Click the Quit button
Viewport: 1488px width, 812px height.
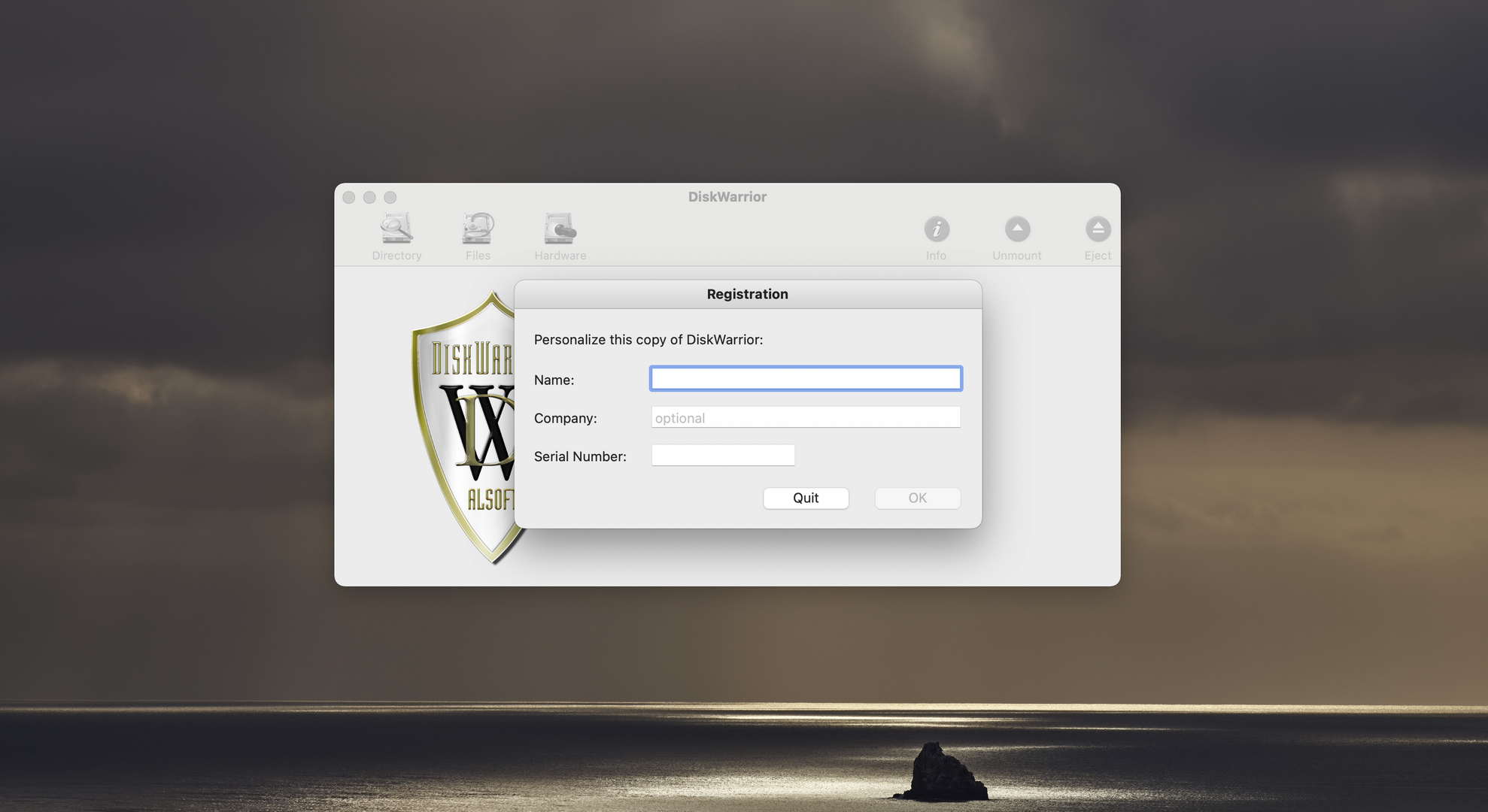click(805, 498)
